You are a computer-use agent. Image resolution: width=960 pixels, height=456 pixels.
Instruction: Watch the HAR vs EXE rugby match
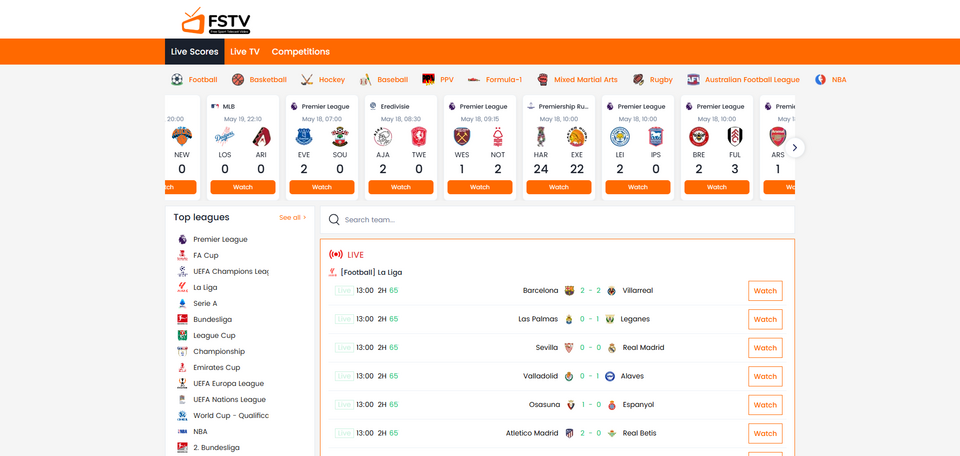click(559, 187)
